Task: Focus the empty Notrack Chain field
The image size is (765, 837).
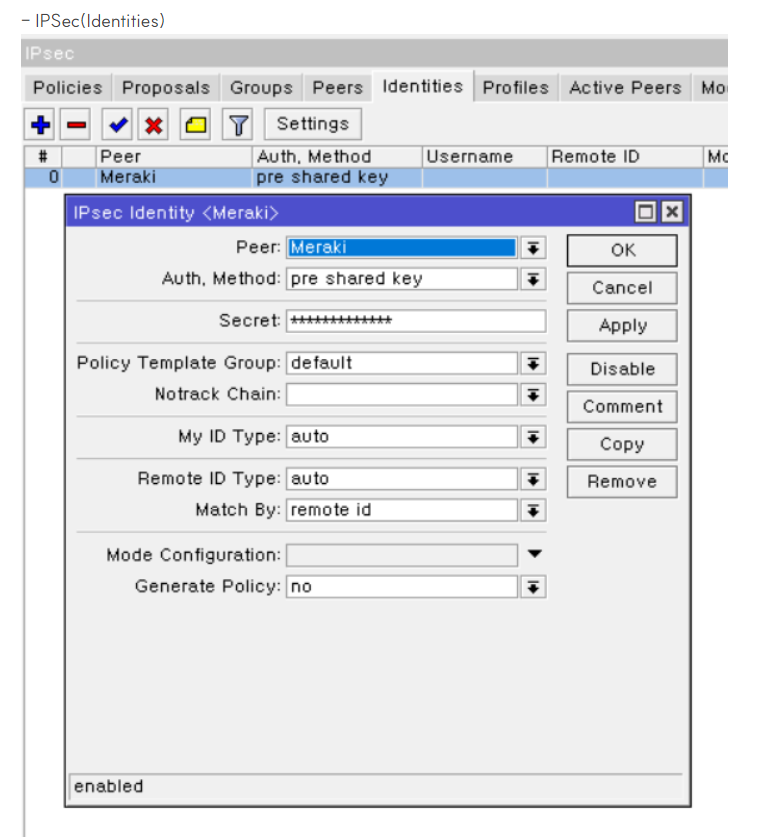Action: pos(402,395)
